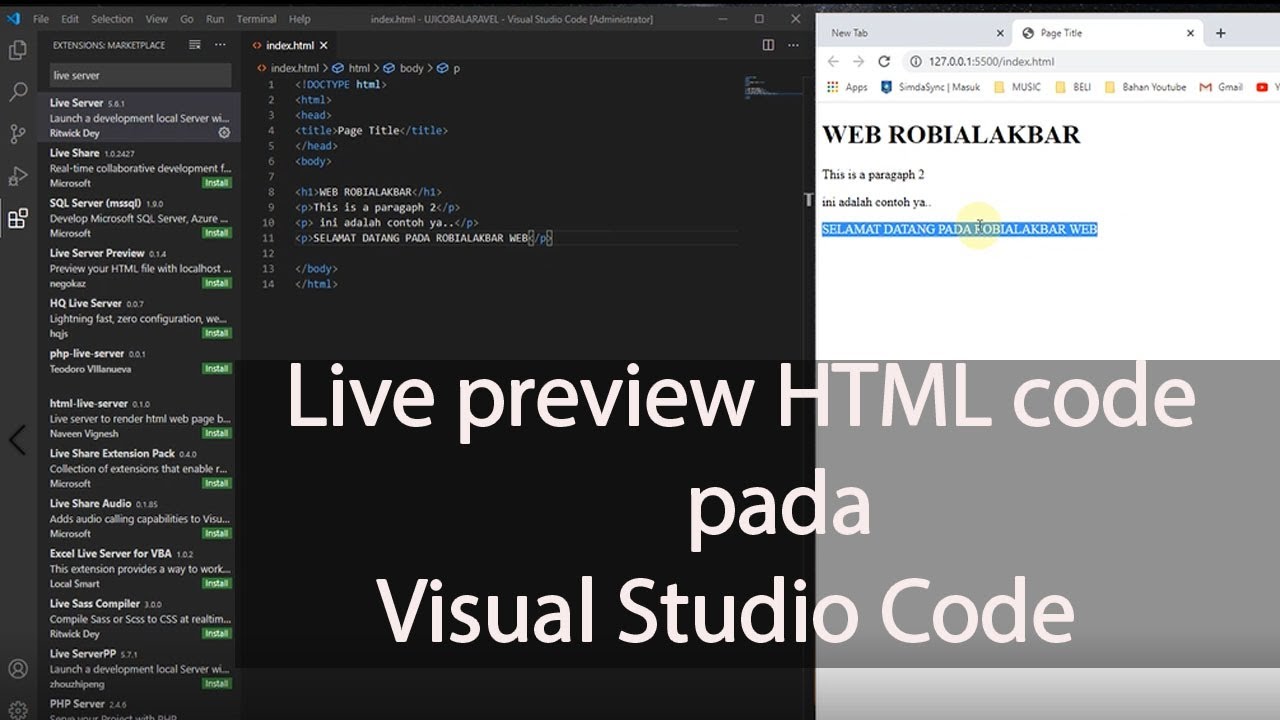
Task: Open the MUSIC bookmarks folder
Action: 1018,87
